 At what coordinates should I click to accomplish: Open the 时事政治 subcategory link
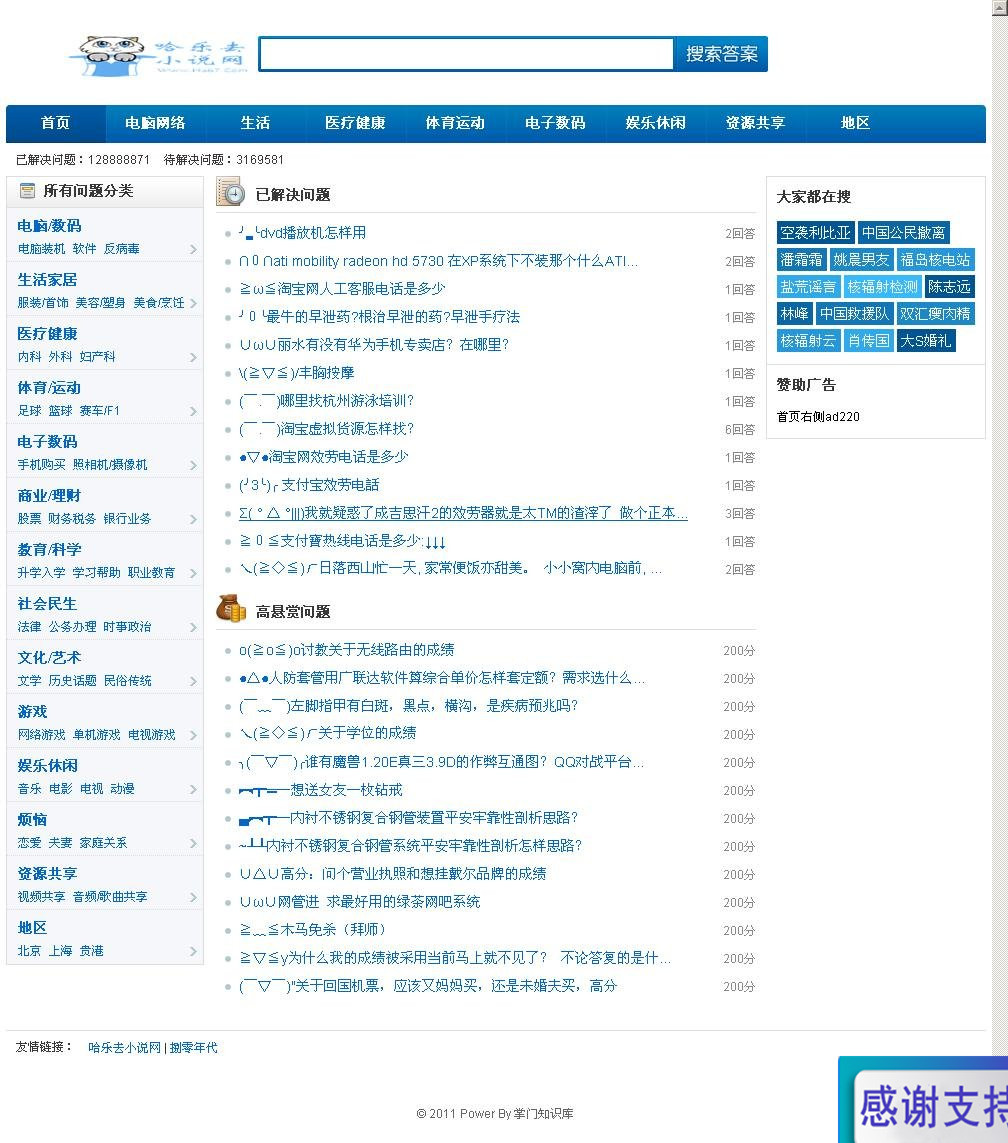point(127,627)
